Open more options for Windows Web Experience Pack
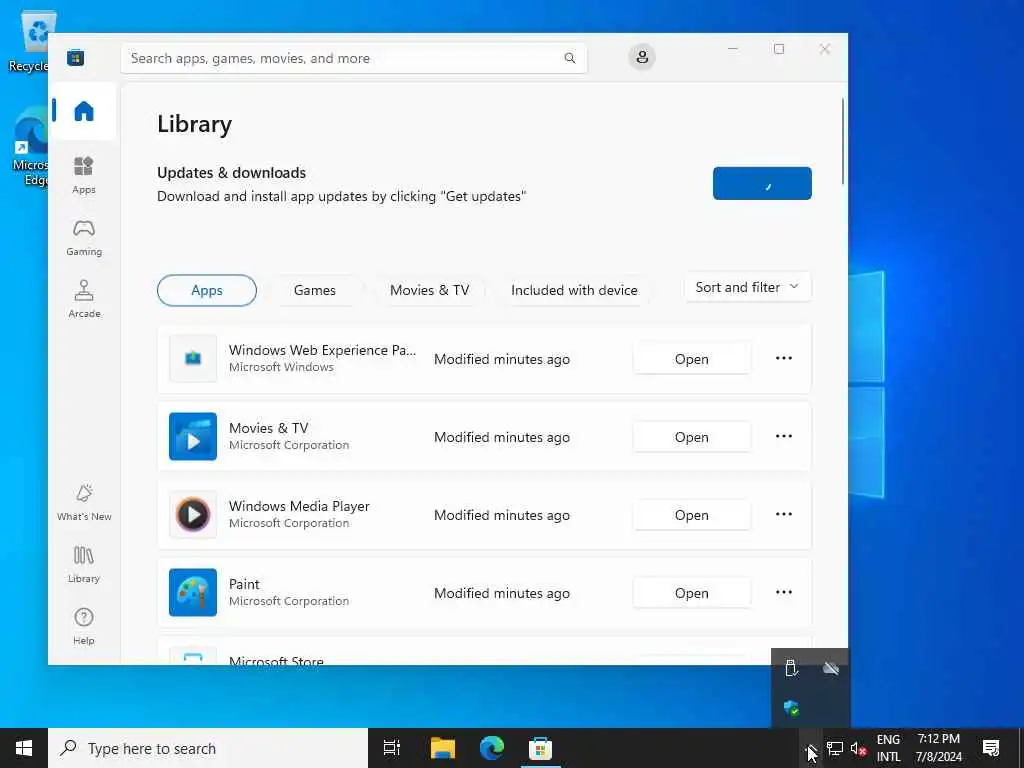This screenshot has height=768, width=1024. pyautogui.click(x=784, y=358)
